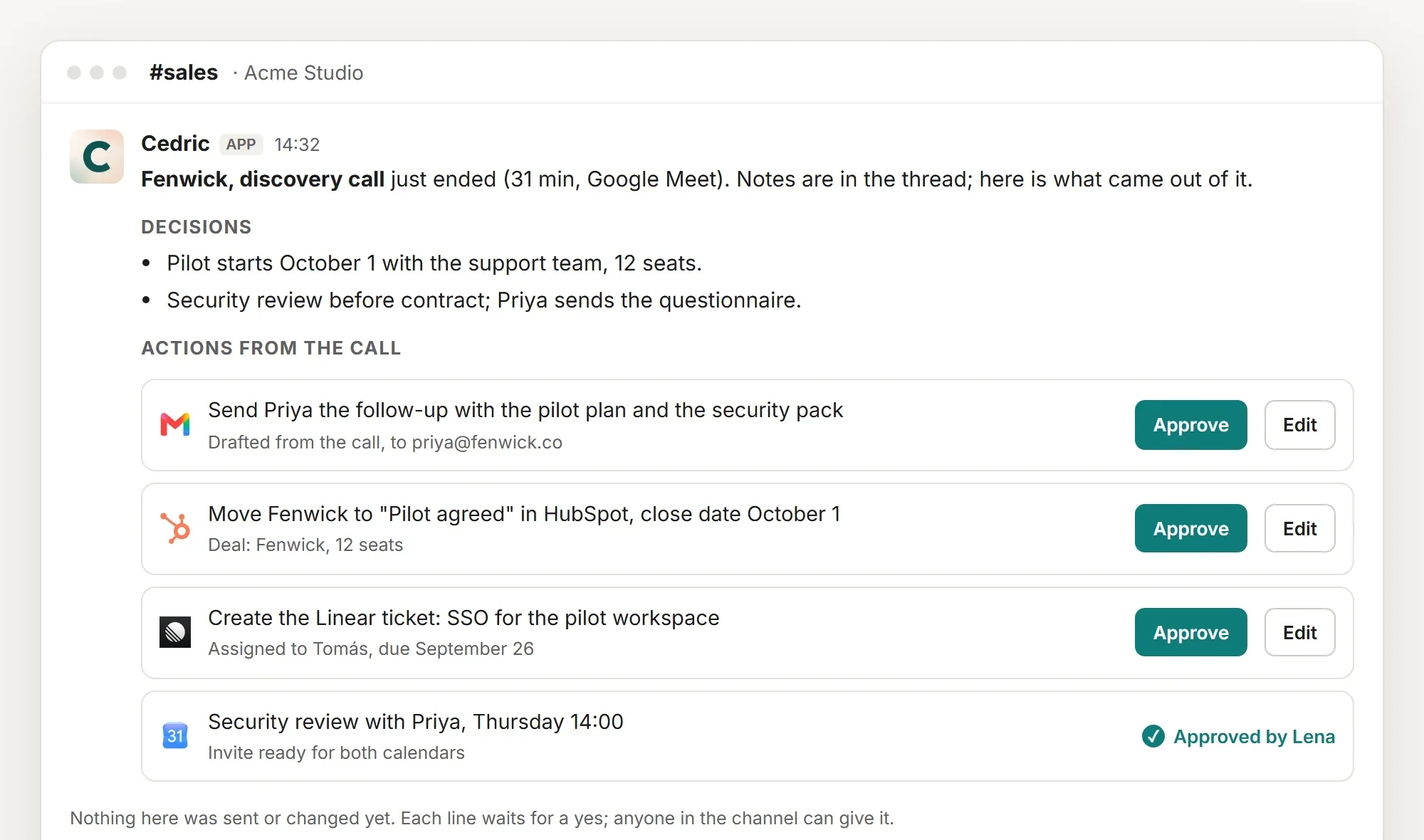Click 'Deal: Fenwick, 12 seats' subtitle
Screen dimensions: 1424x840
[305, 545]
